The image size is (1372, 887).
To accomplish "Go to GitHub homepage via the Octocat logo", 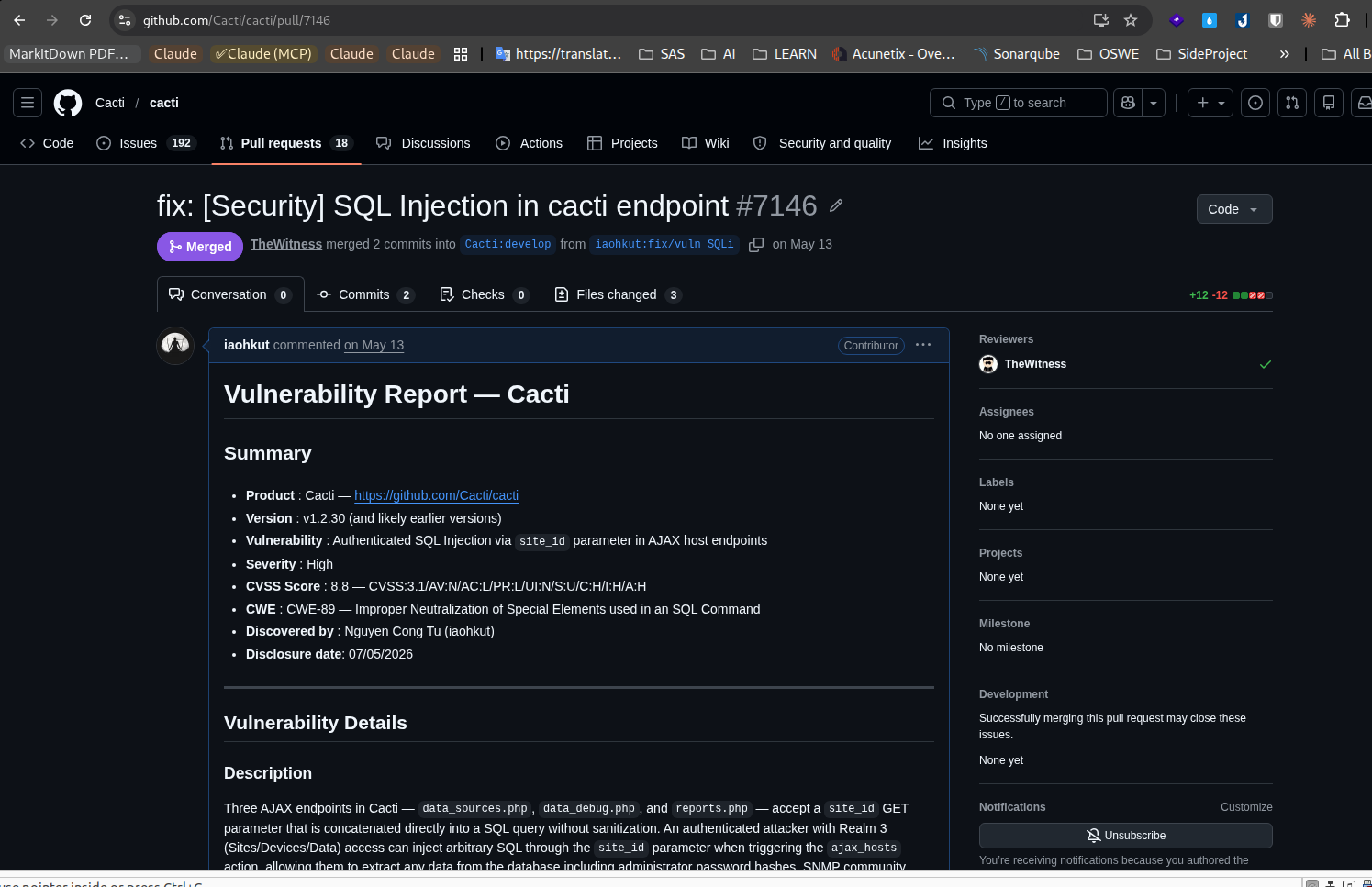I will 68,103.
